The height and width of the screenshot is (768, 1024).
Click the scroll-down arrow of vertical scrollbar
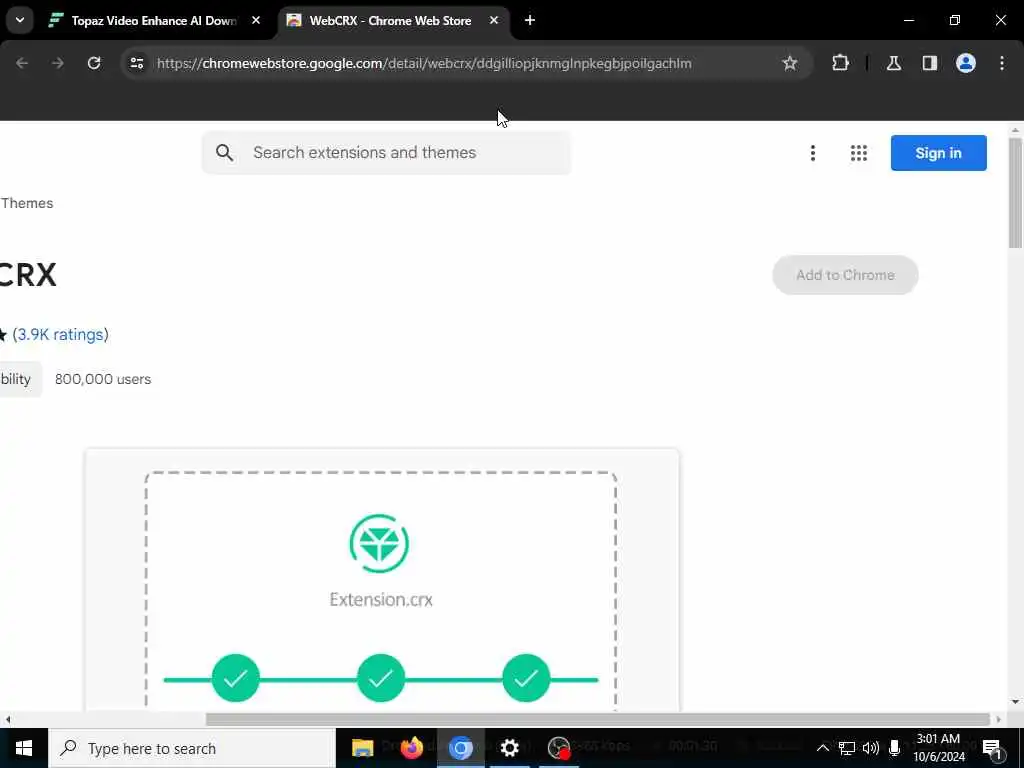[x=1015, y=702]
